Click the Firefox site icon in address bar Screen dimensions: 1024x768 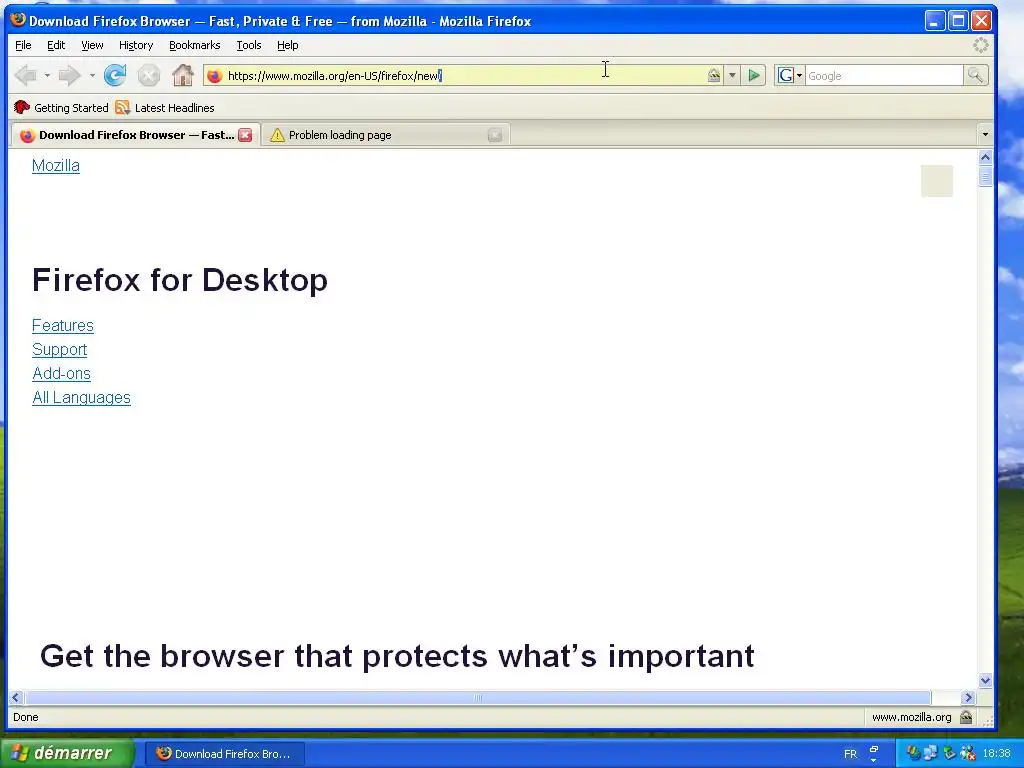tap(214, 76)
